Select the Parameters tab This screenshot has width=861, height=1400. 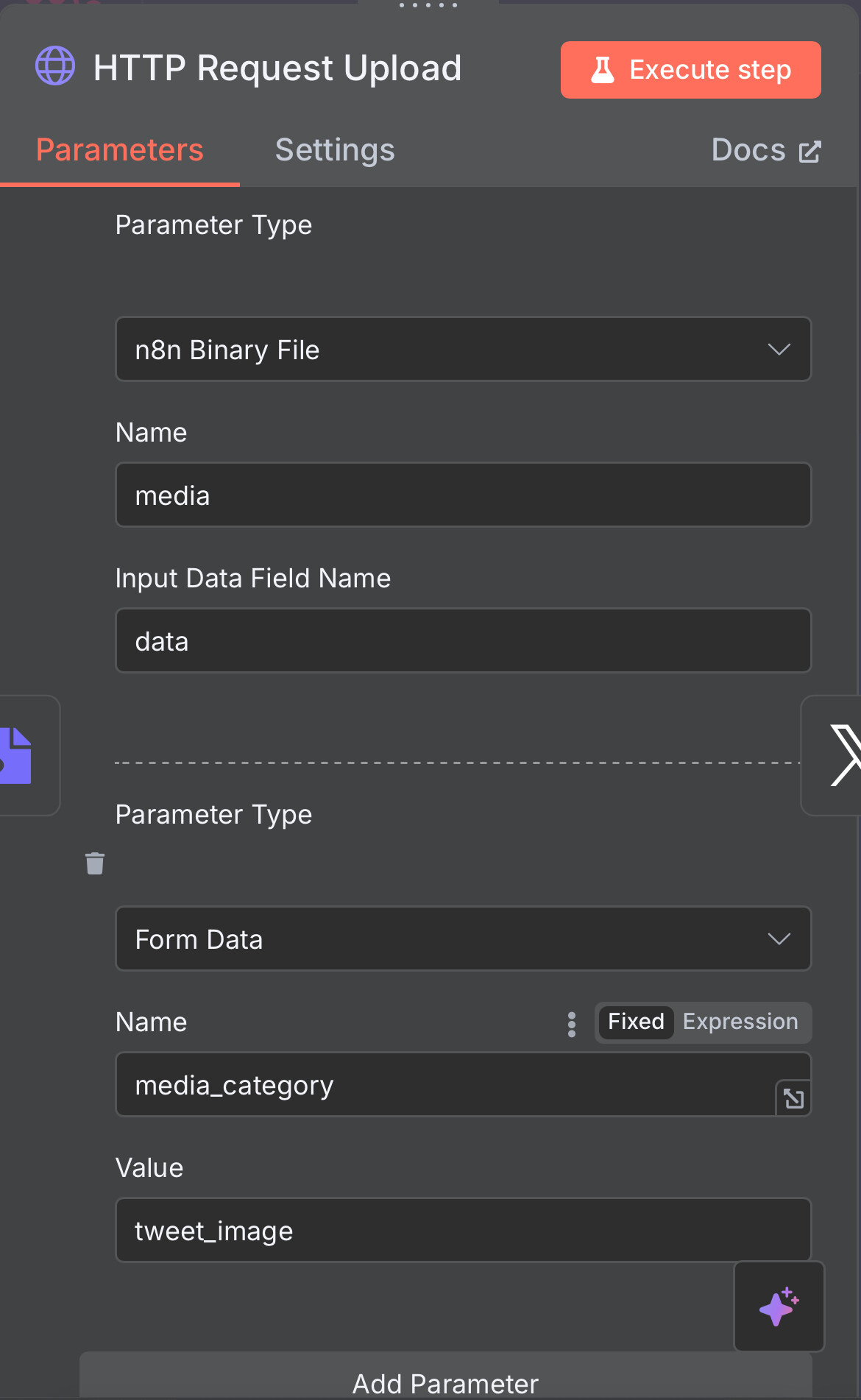point(120,150)
